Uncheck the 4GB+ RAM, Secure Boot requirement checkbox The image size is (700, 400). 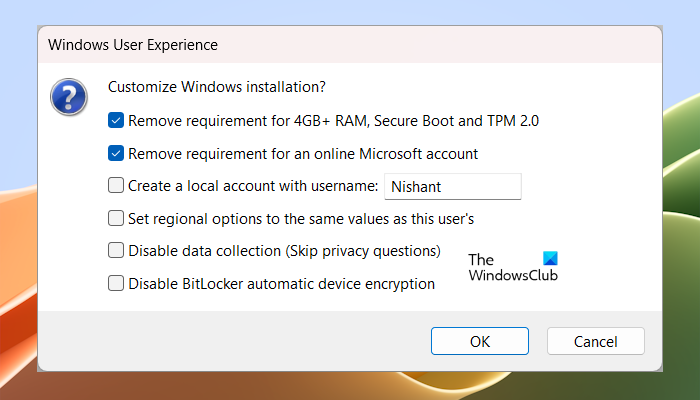pyautogui.click(x=116, y=121)
